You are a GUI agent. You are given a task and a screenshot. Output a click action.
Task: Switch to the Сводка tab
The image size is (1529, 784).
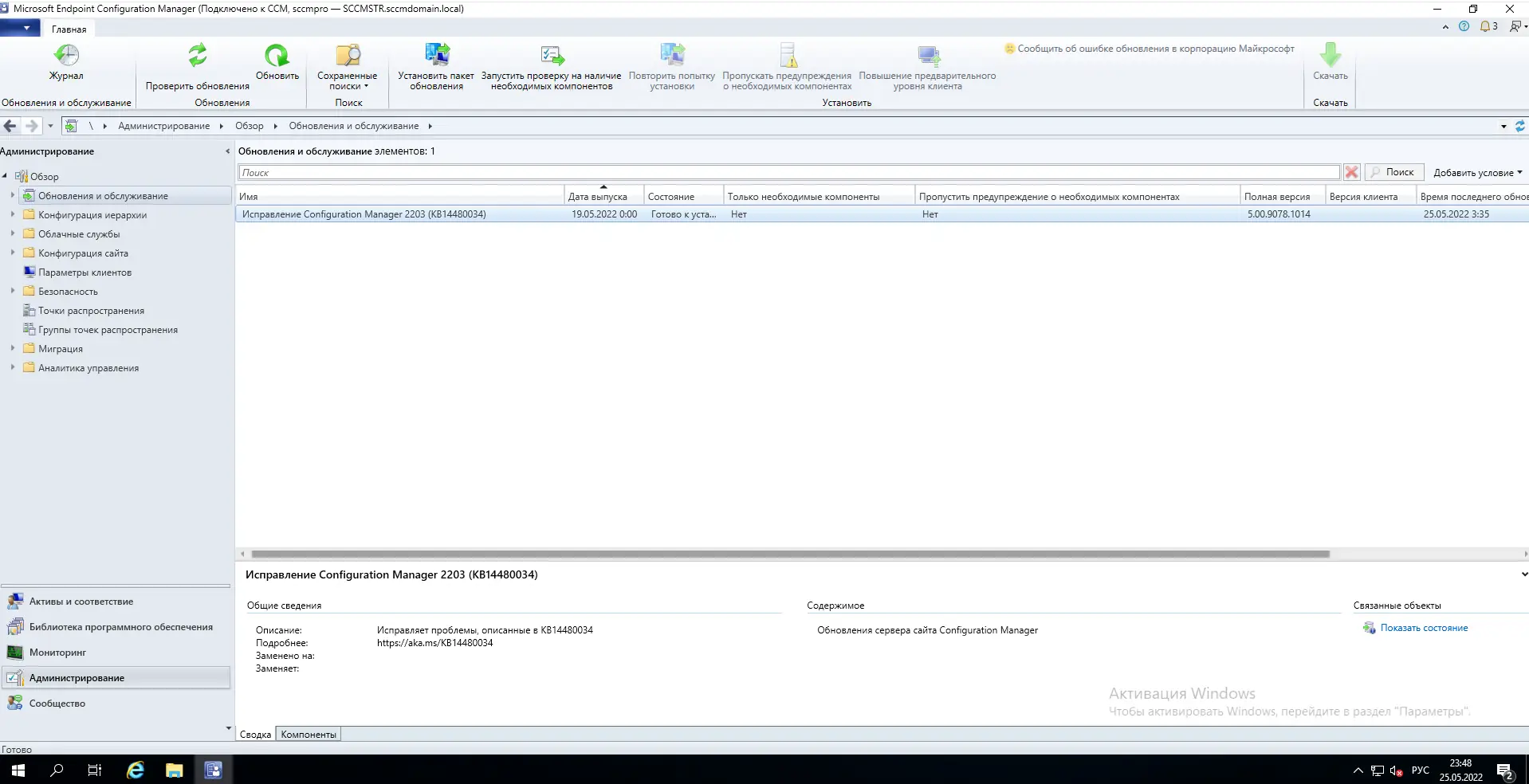point(255,735)
